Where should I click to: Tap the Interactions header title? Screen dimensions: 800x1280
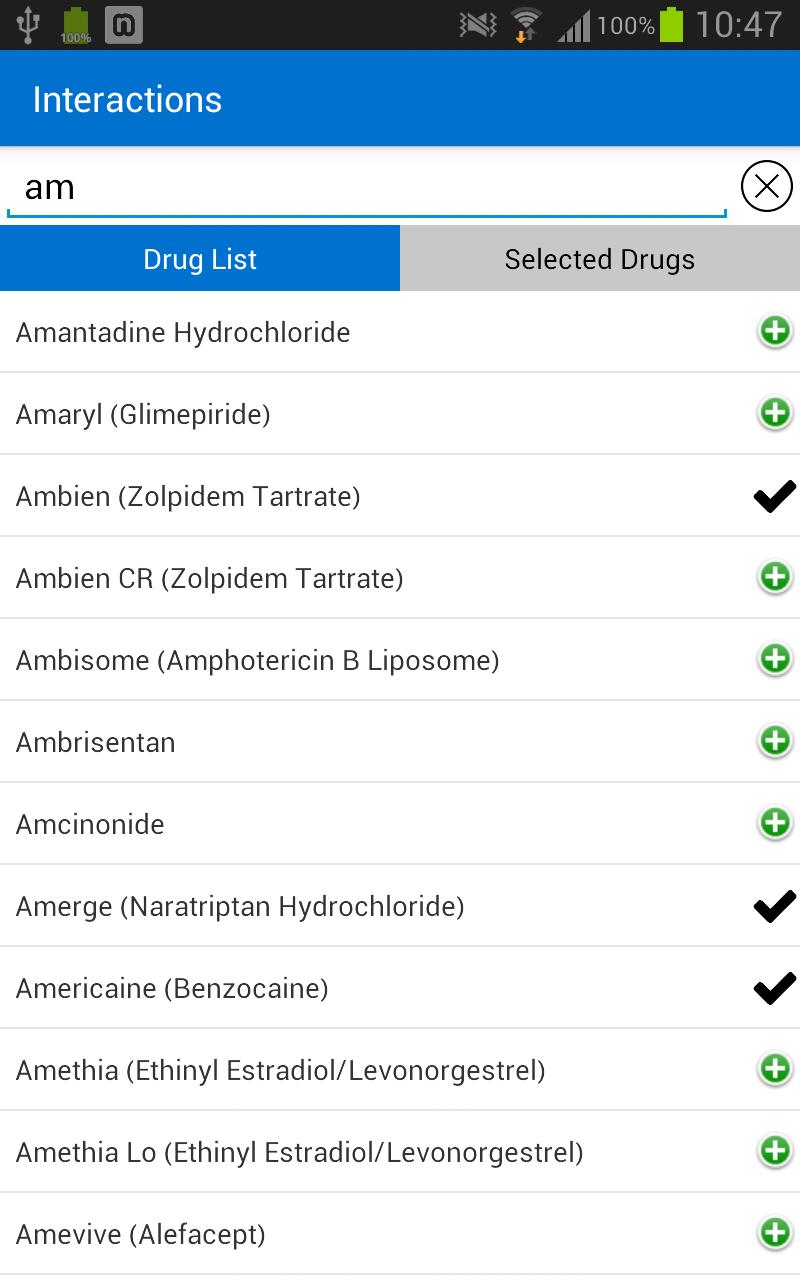127,100
